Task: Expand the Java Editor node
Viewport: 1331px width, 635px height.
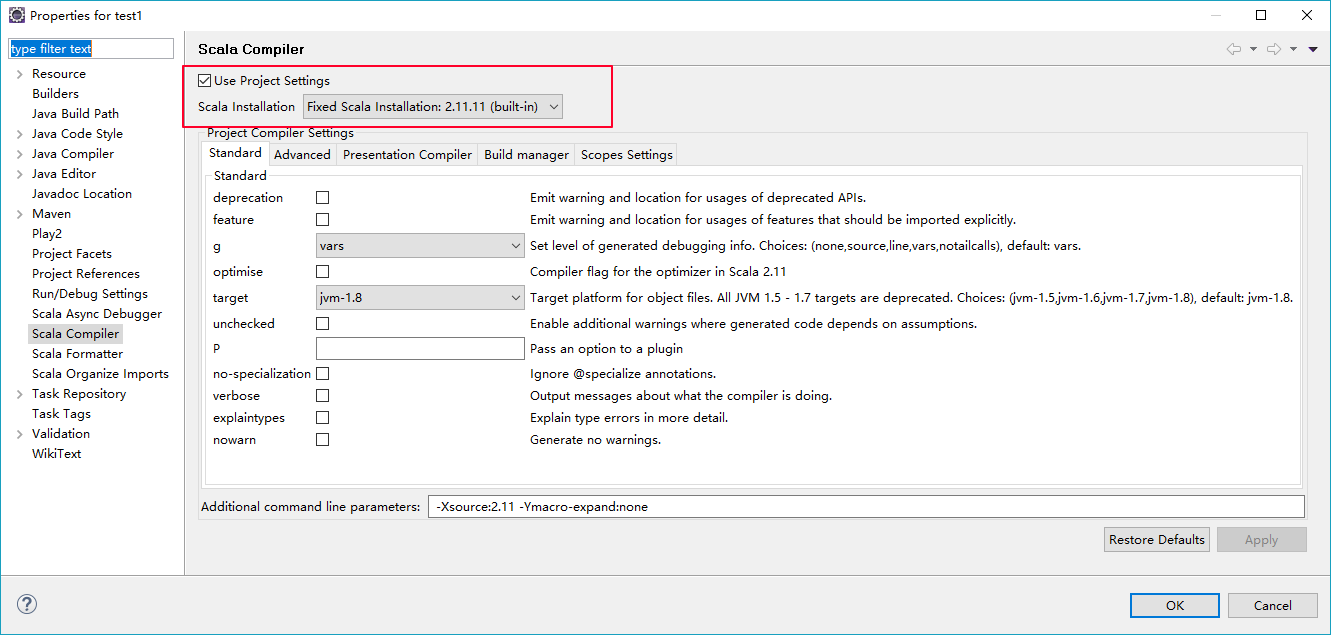Action: (19, 174)
